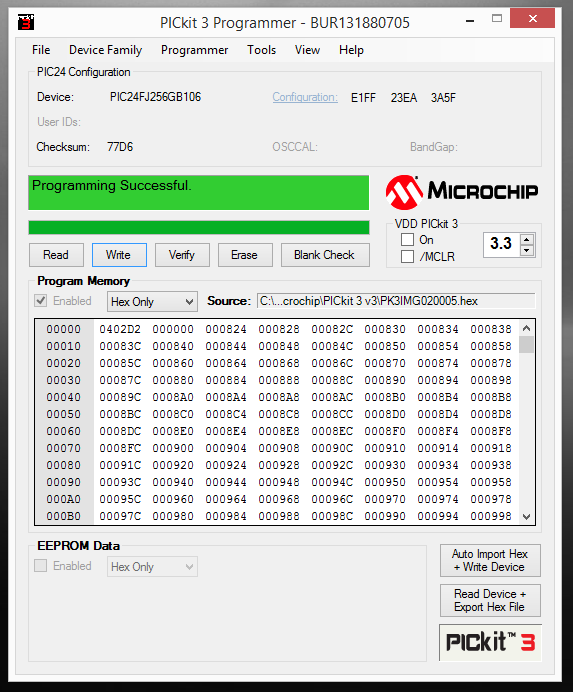Click the Microchip logo
The width and height of the screenshot is (573, 692).
pyautogui.click(x=462, y=192)
